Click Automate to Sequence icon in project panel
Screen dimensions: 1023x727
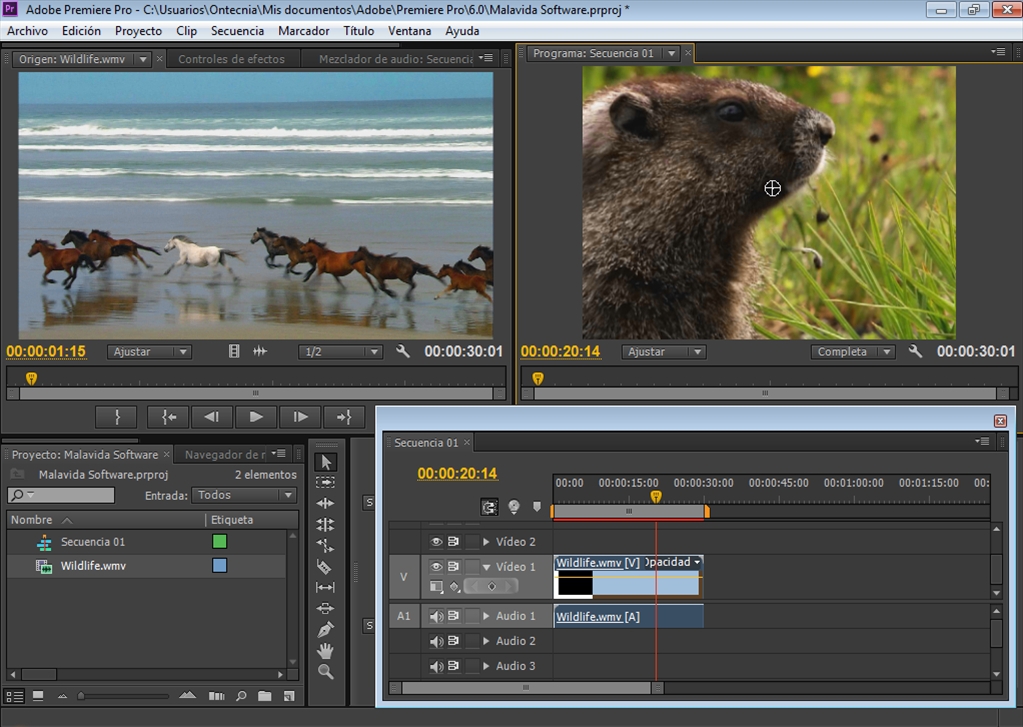[x=217, y=696]
